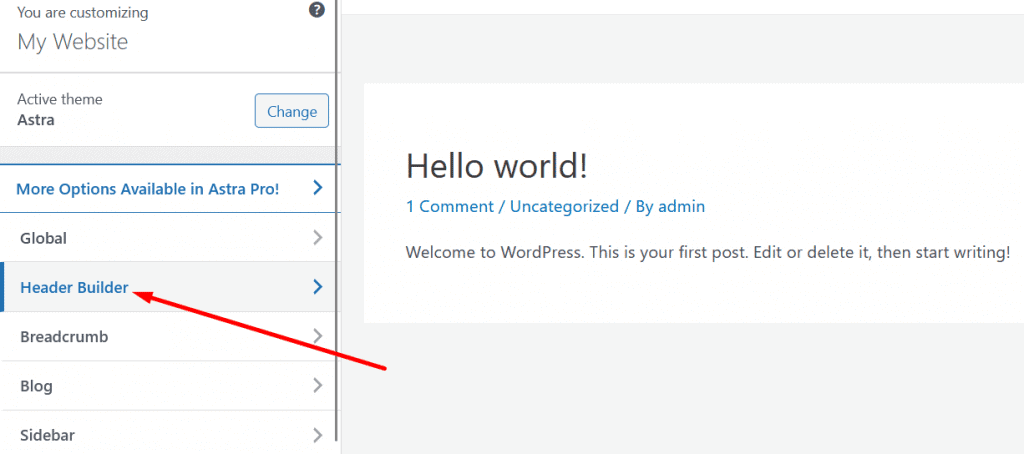
Task: Open More Options Available in Astra Pro
Action: click(170, 189)
